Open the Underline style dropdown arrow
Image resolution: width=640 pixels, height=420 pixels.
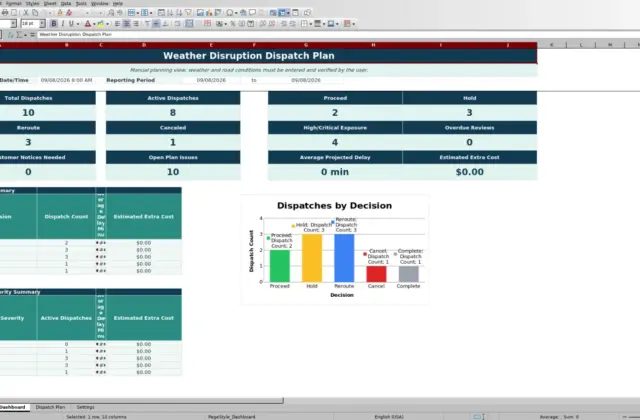click(78, 24)
